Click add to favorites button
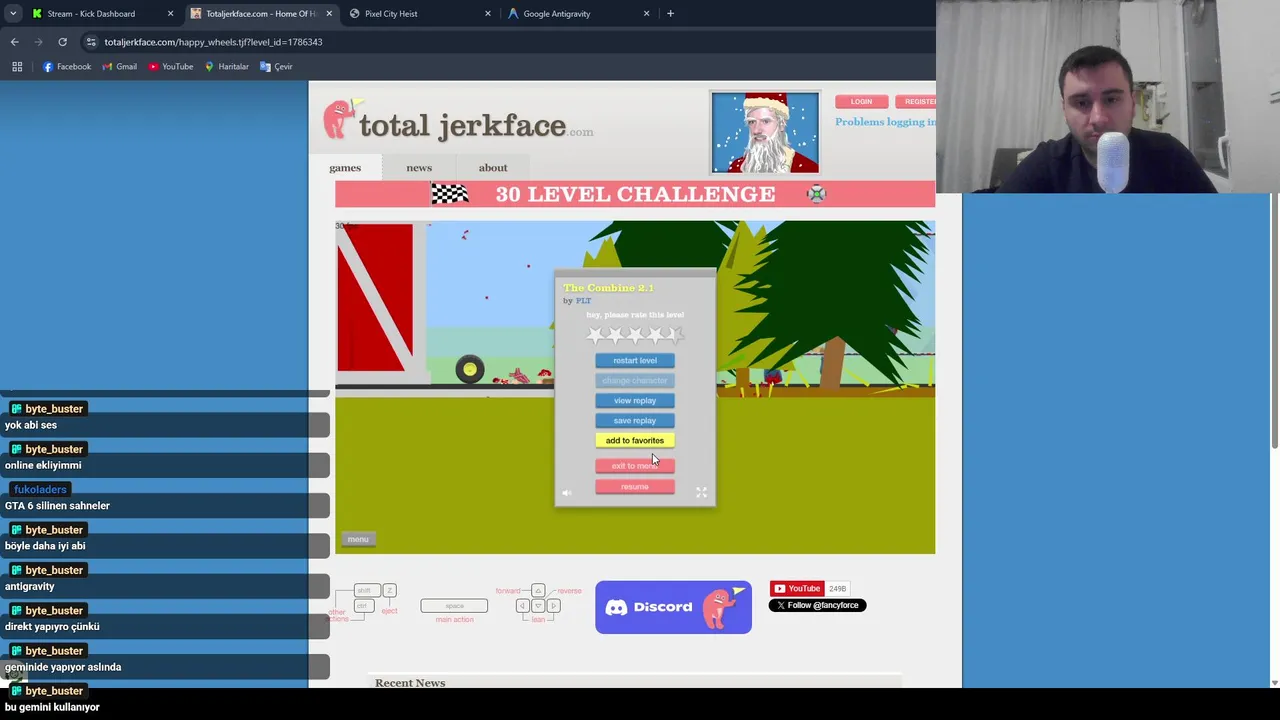1280x720 pixels. pos(635,440)
